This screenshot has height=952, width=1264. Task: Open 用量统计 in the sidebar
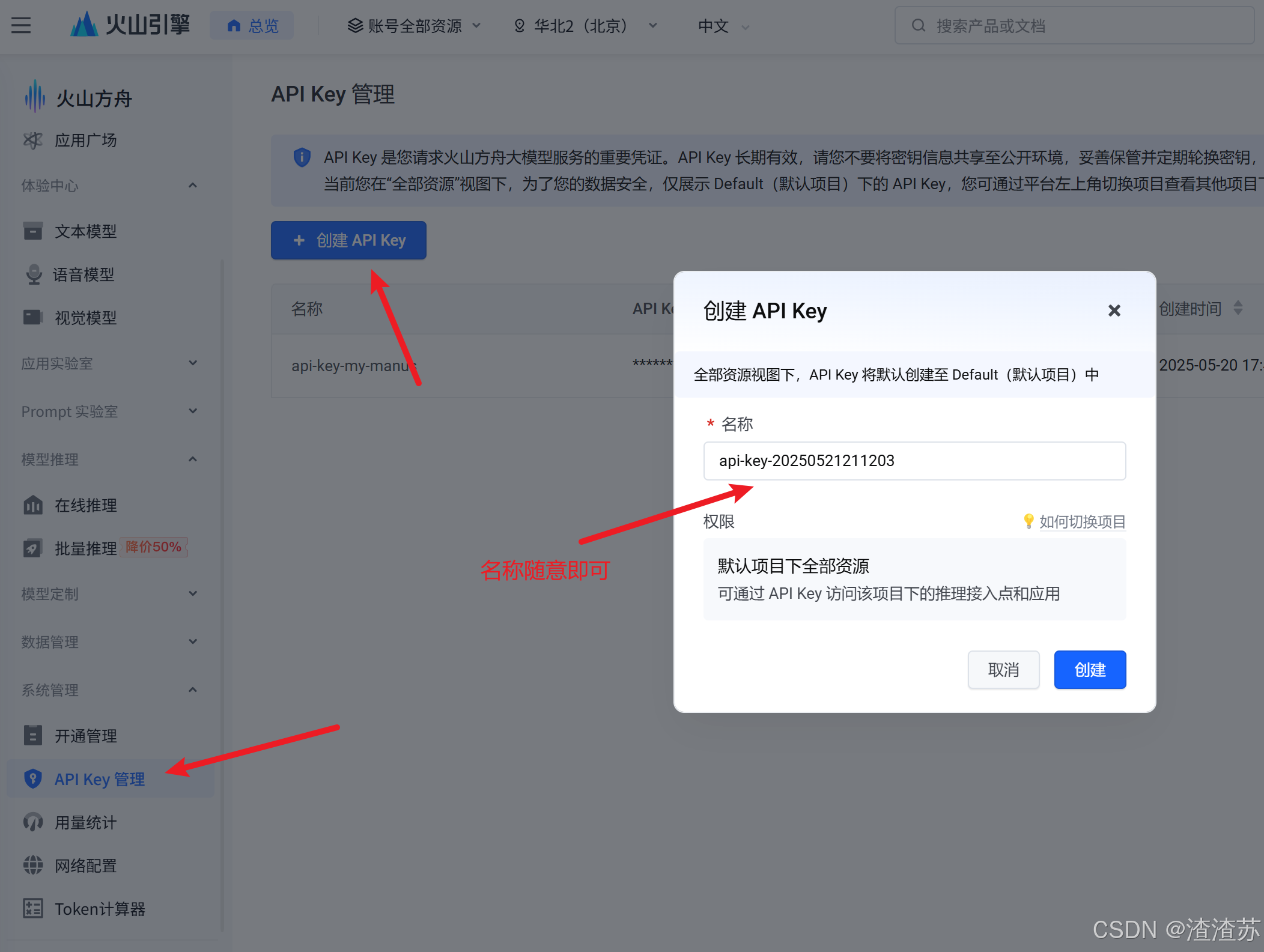(x=85, y=822)
